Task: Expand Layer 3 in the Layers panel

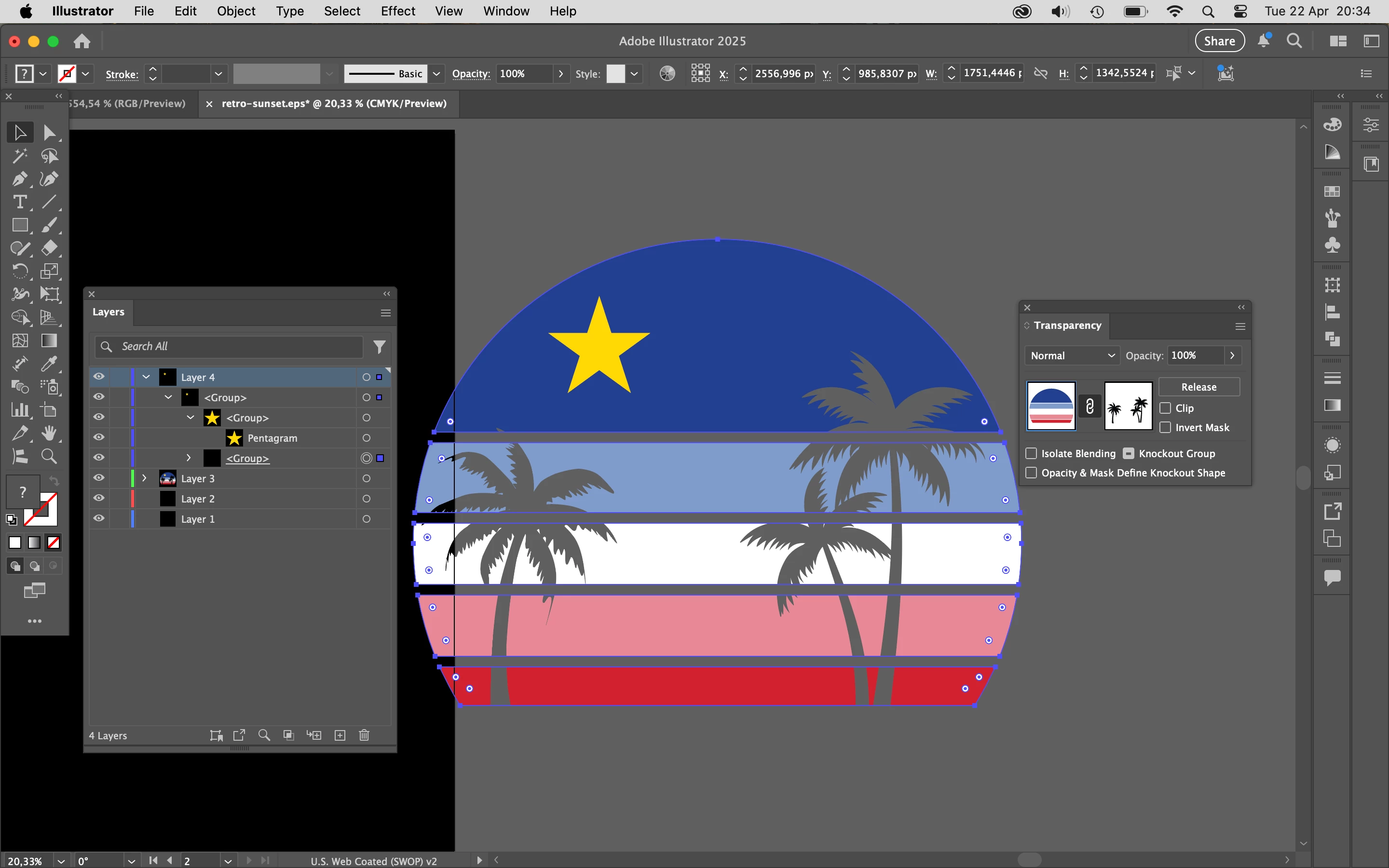Action: [x=145, y=478]
